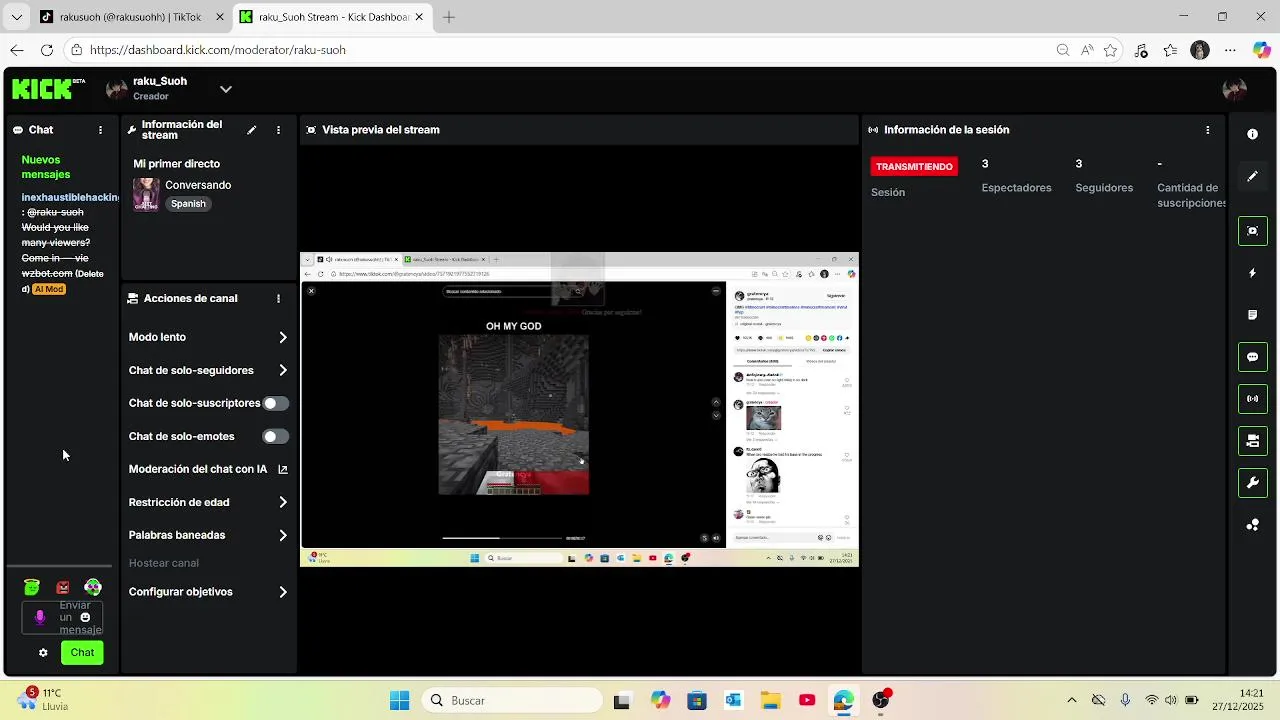Click the three-dots cluster icon in right sidebar
The image size is (1280, 720).
click(x=1253, y=525)
